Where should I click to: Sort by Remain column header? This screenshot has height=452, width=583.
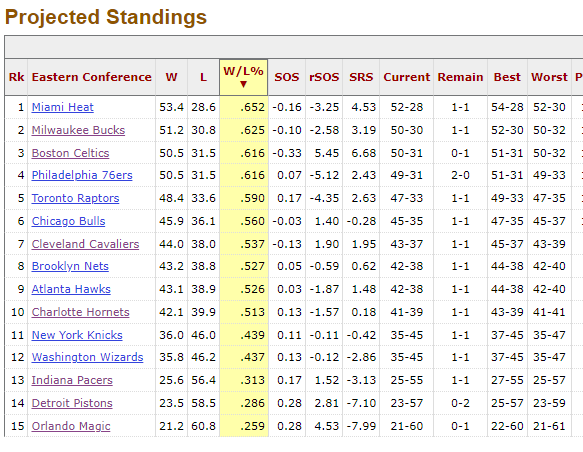(x=460, y=77)
